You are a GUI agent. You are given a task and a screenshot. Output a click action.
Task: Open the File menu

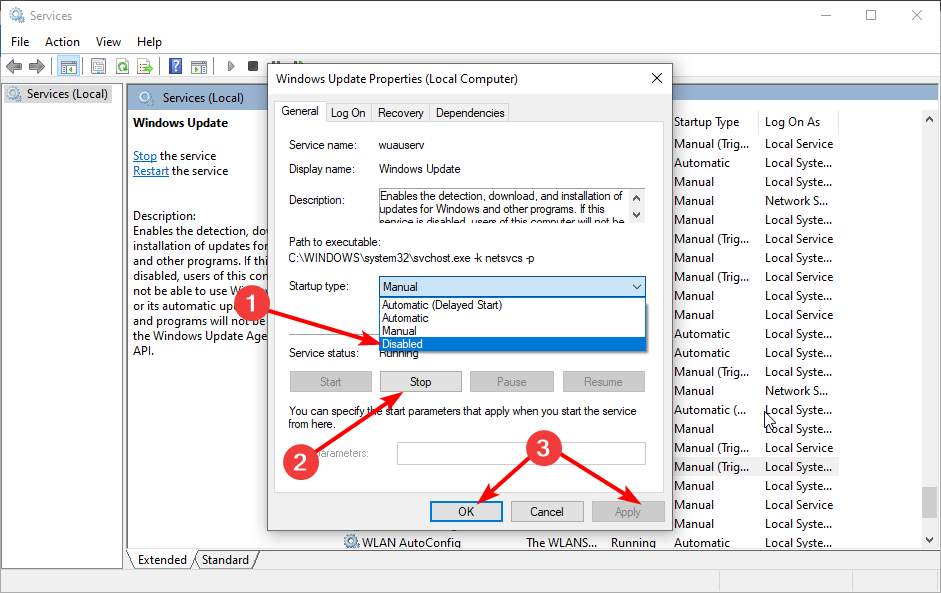pos(20,42)
